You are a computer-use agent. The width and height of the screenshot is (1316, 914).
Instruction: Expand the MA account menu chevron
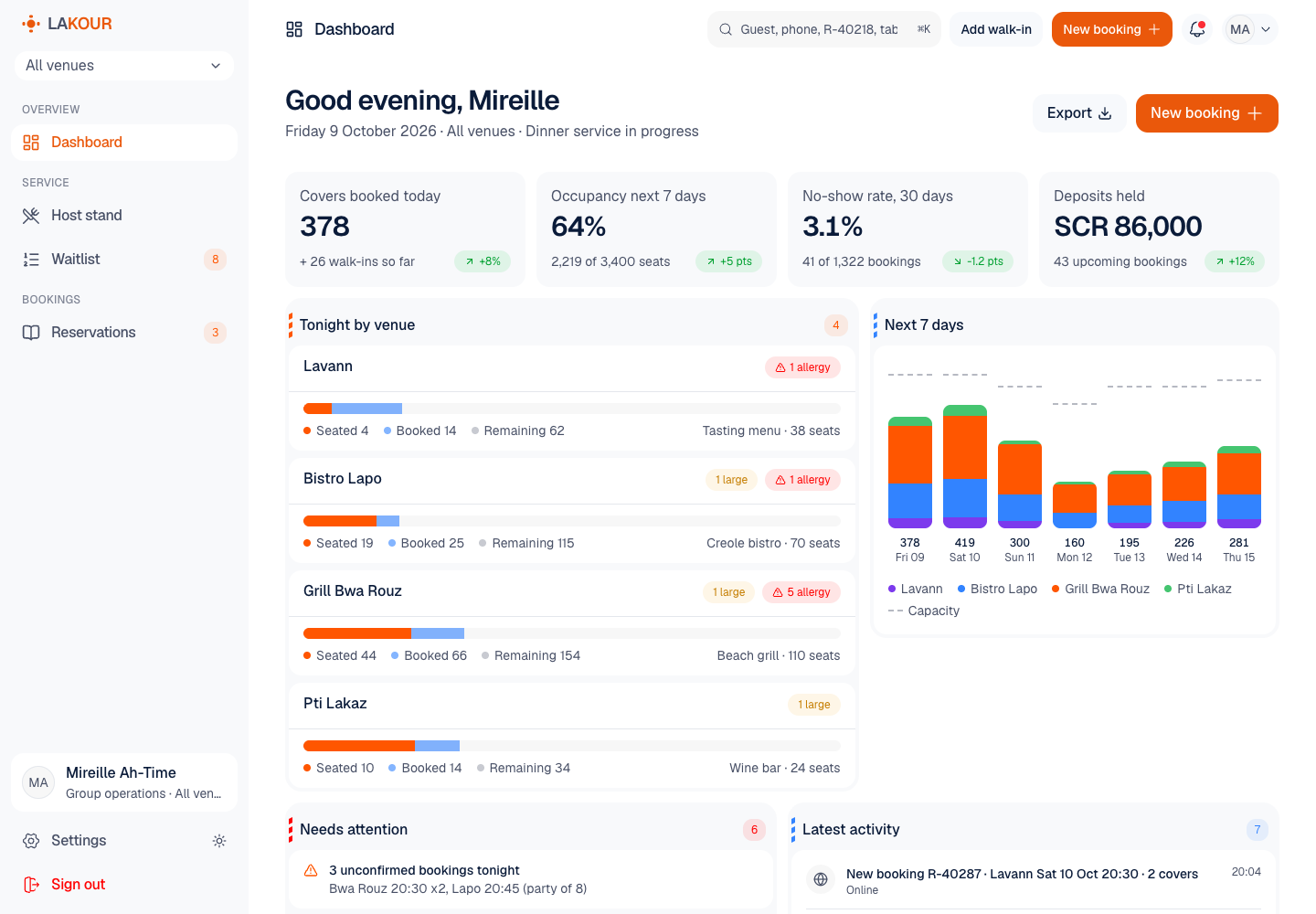tap(1266, 29)
